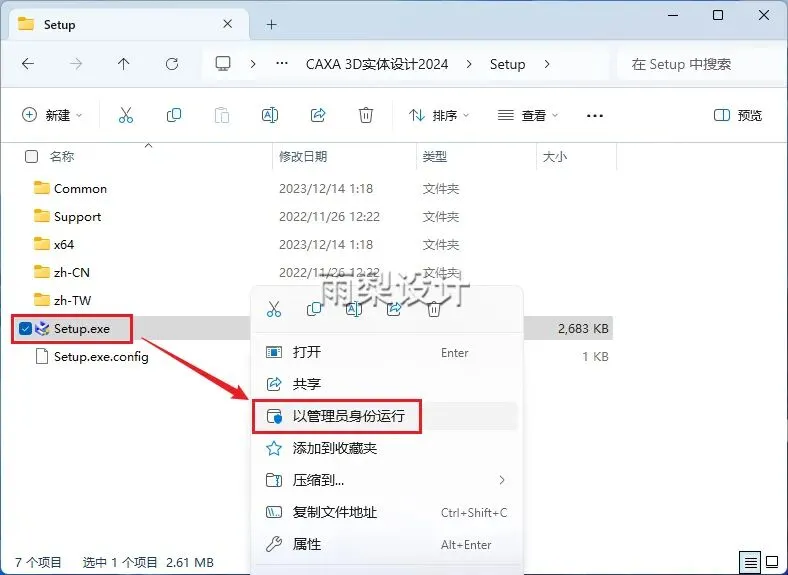Select 以管理员身份运行 in the context menu
This screenshot has width=788, height=575.
pyautogui.click(x=387, y=416)
